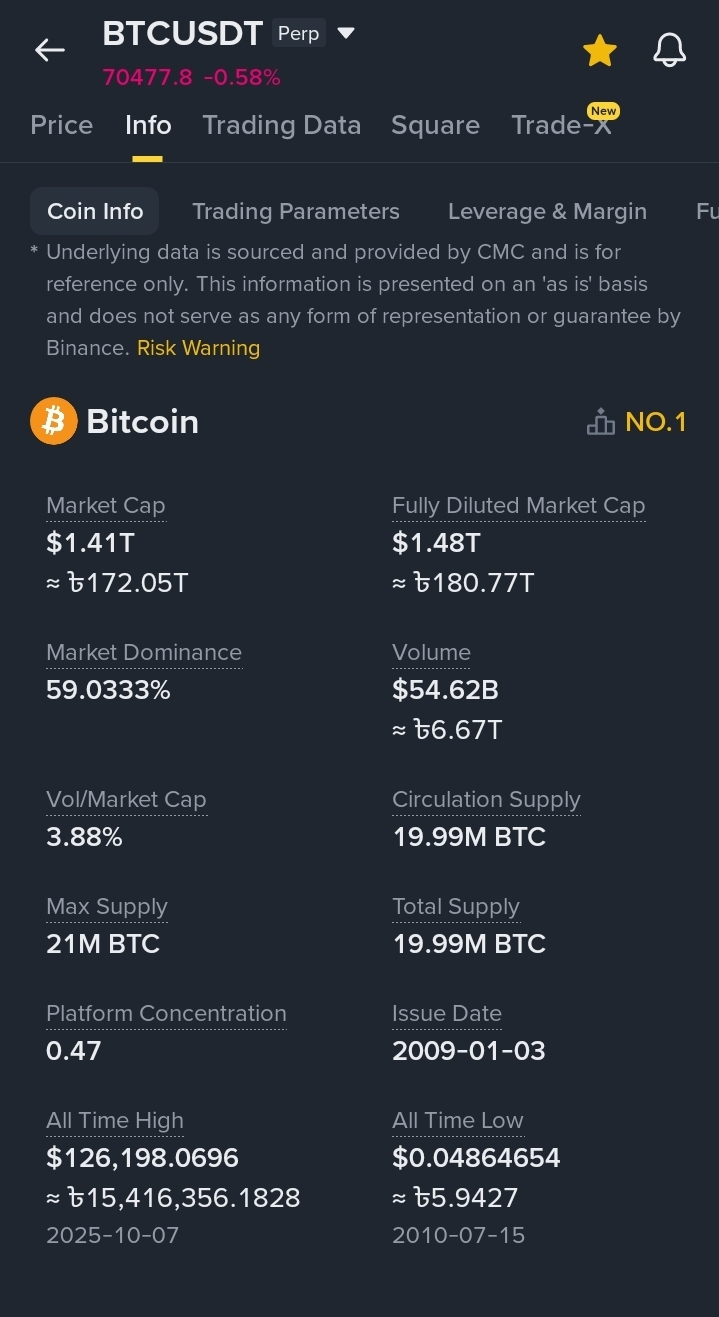Tap the back arrow icon
This screenshot has height=1317, width=719.
pos(49,50)
